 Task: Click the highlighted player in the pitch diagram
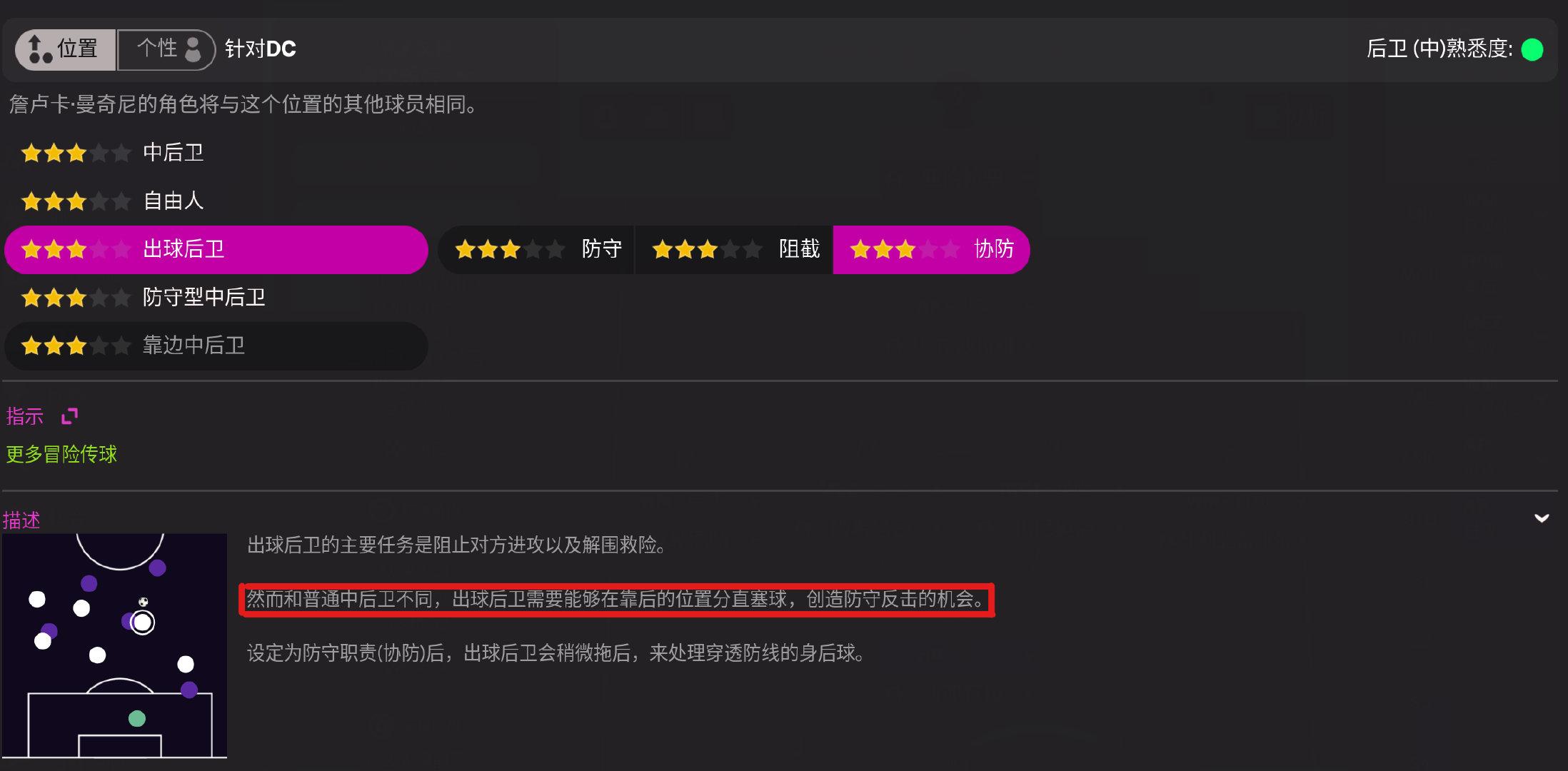(143, 623)
